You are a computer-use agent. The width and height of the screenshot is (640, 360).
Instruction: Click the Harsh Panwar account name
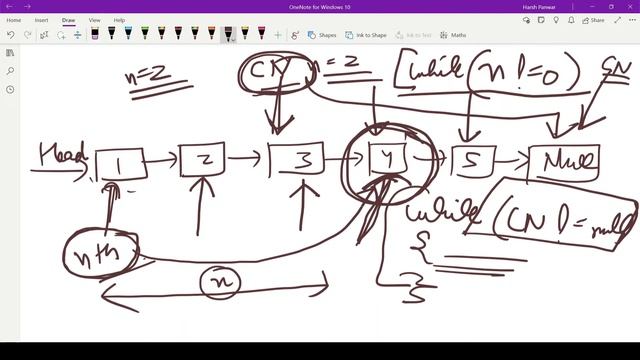tap(539, 7)
